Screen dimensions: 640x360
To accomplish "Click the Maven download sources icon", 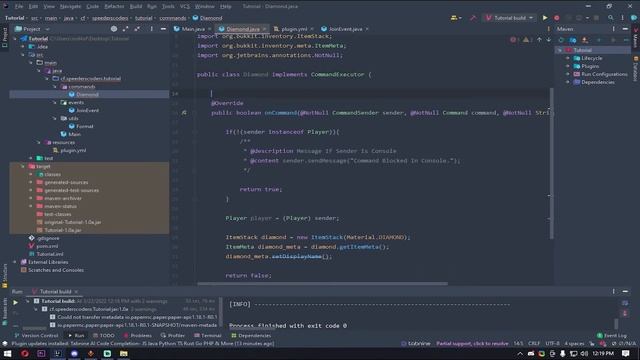I will tap(584, 40).
